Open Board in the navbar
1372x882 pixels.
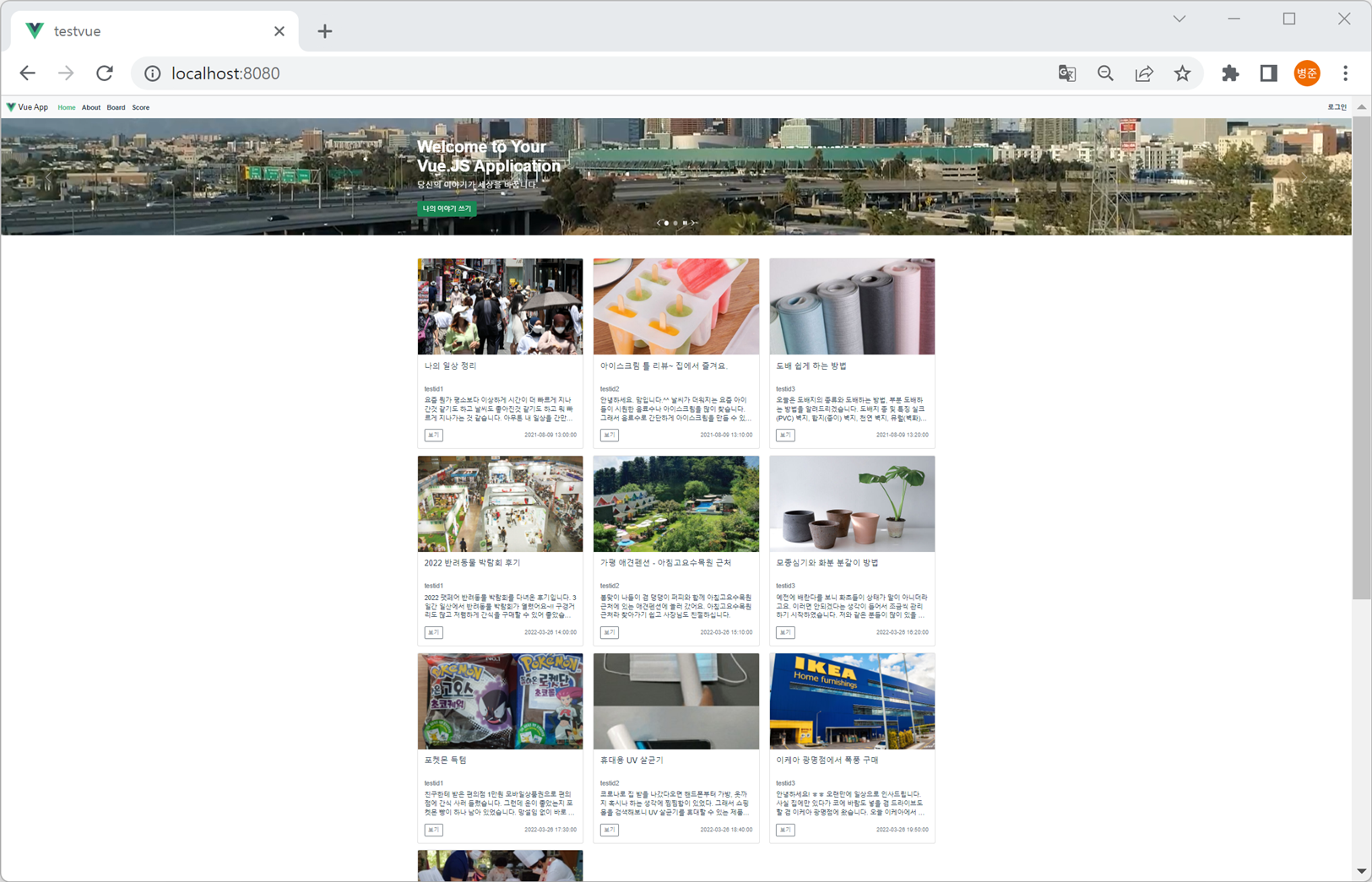[116, 107]
